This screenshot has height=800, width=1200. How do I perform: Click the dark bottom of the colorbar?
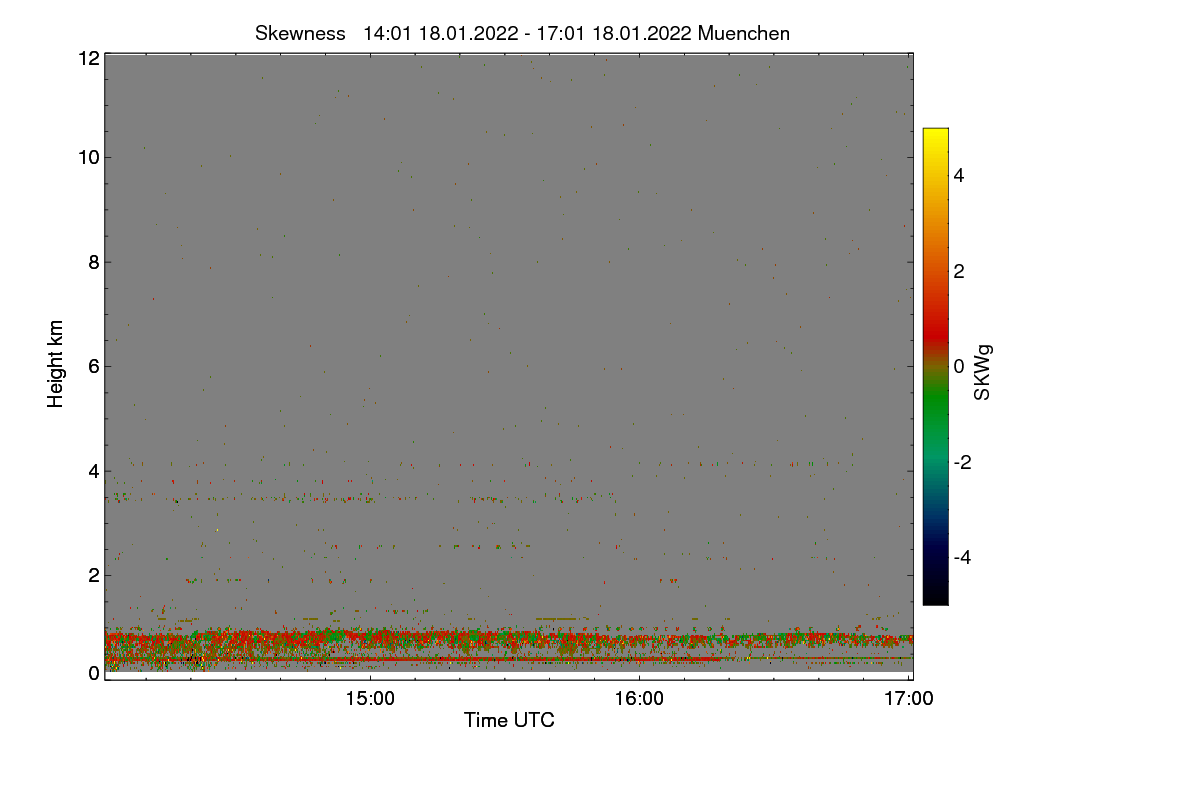(x=935, y=592)
